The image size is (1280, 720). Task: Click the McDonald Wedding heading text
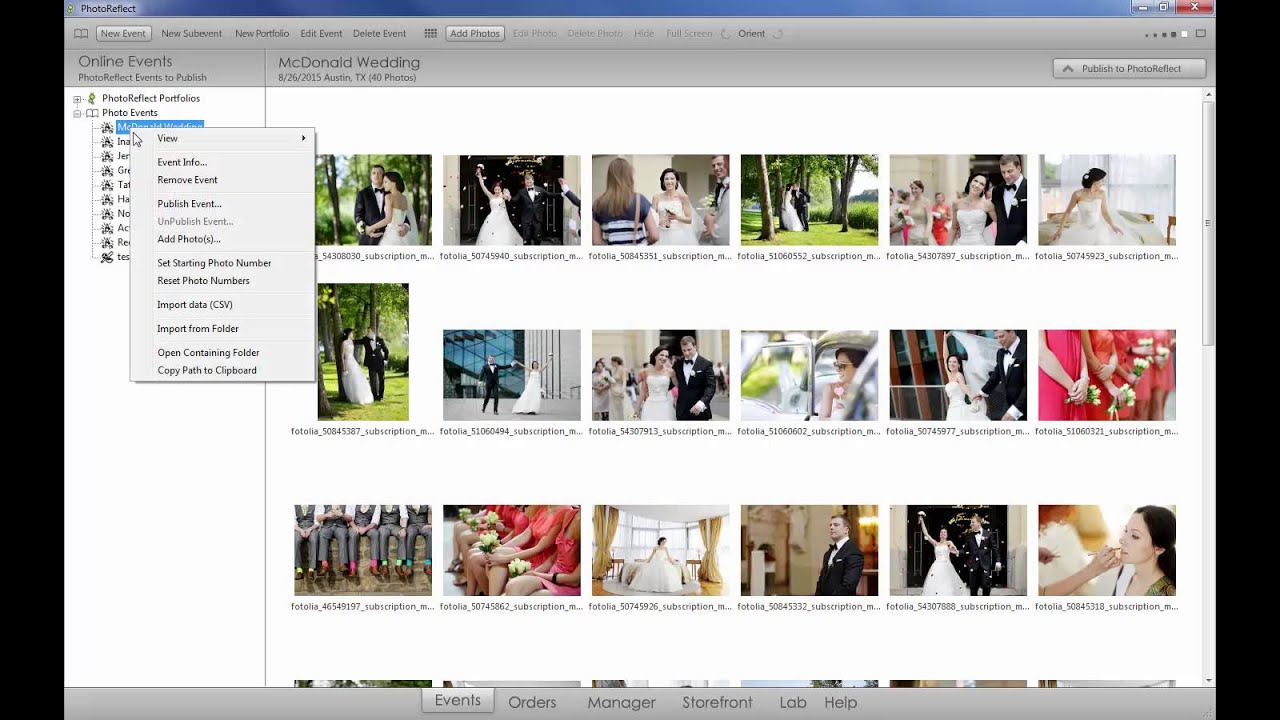click(349, 62)
